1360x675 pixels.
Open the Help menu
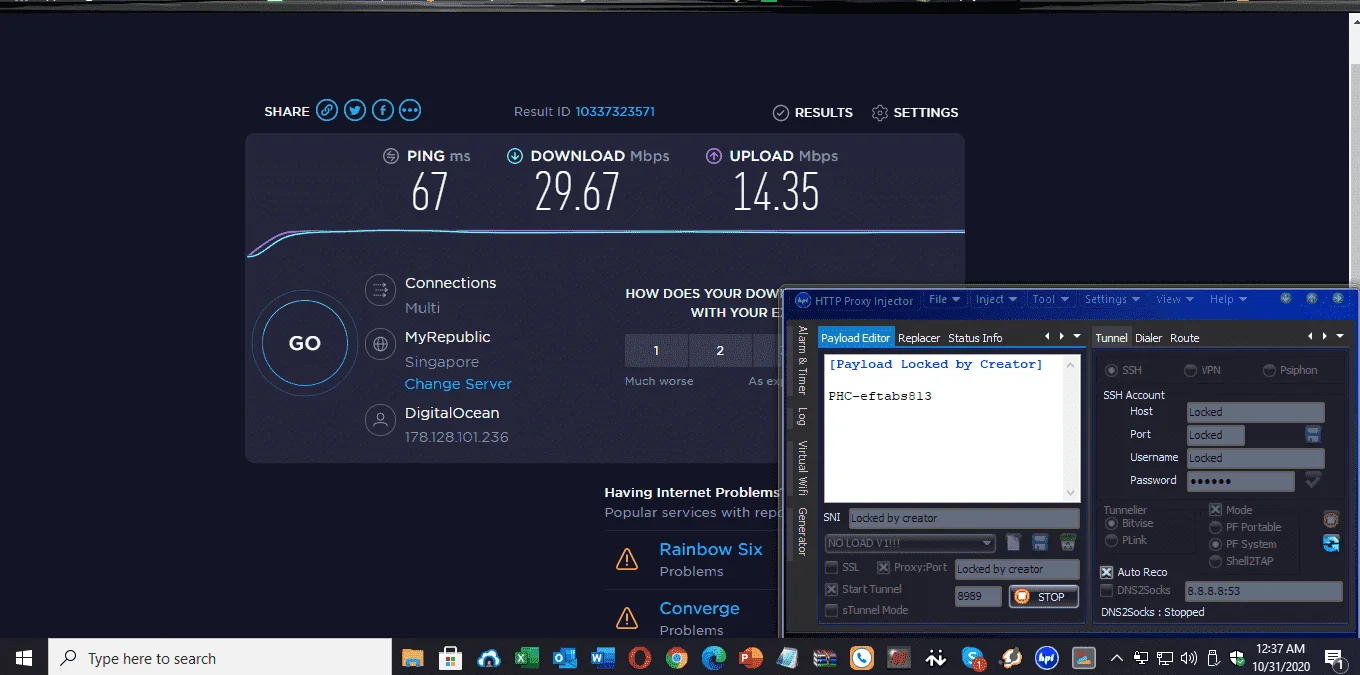click(x=1228, y=299)
